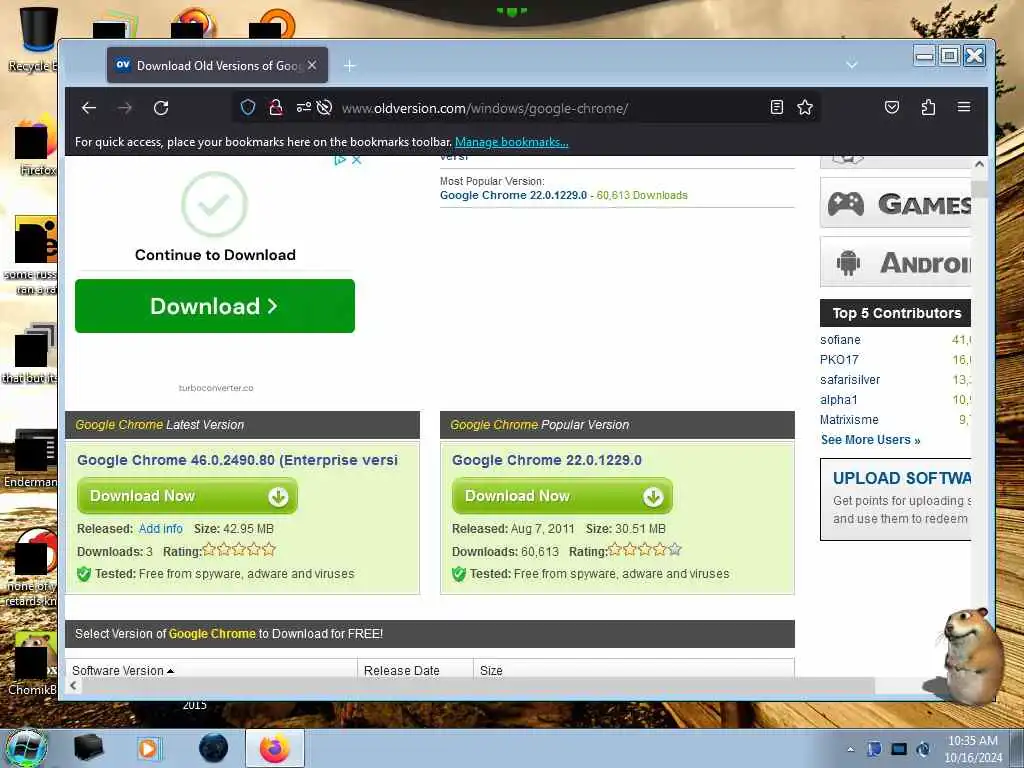
Task: Open a new tab with the plus button
Action: click(350, 65)
